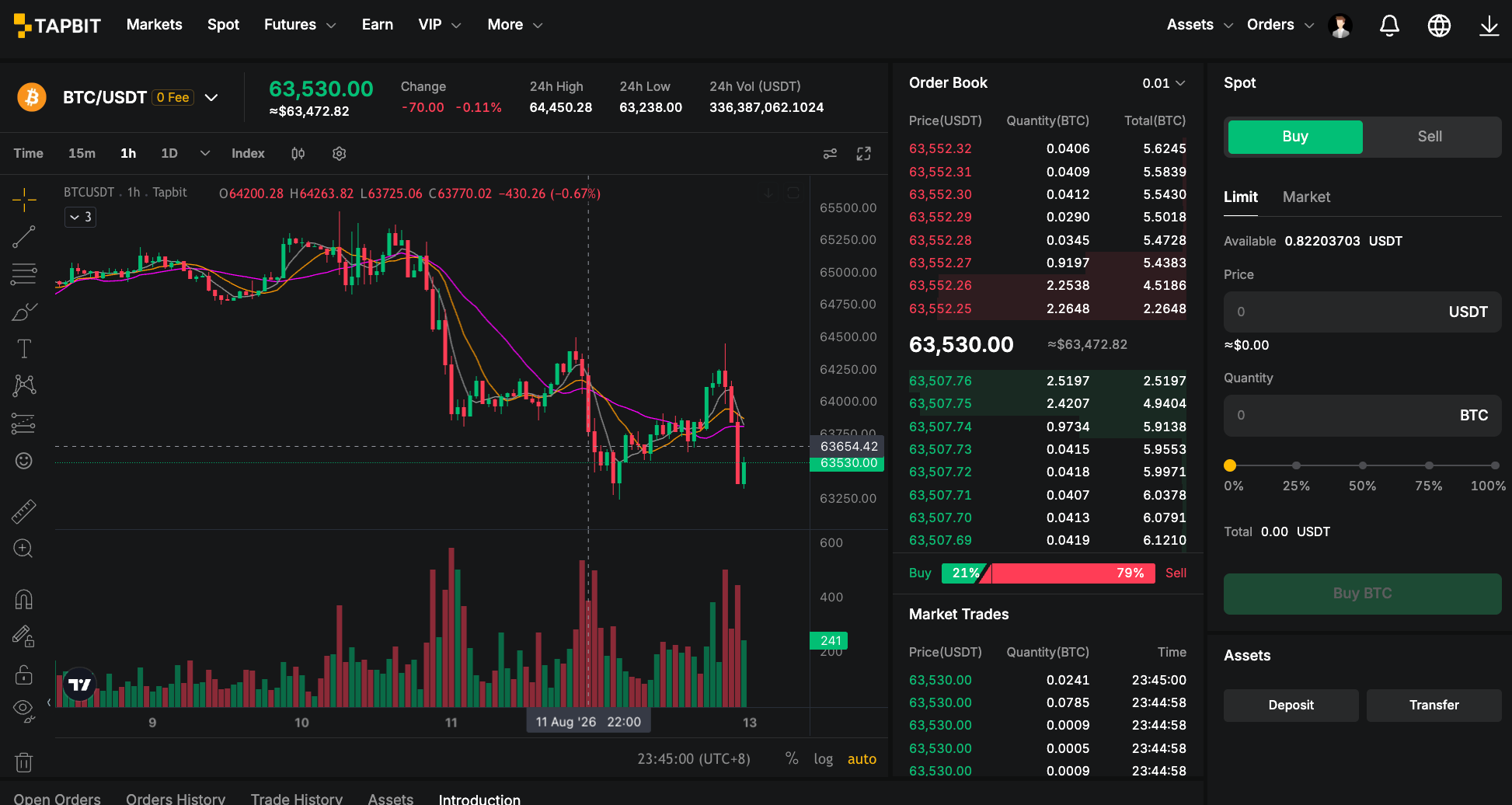Screen dimensions: 1512x805
Task: Select the 1D timeframe
Action: coord(169,154)
